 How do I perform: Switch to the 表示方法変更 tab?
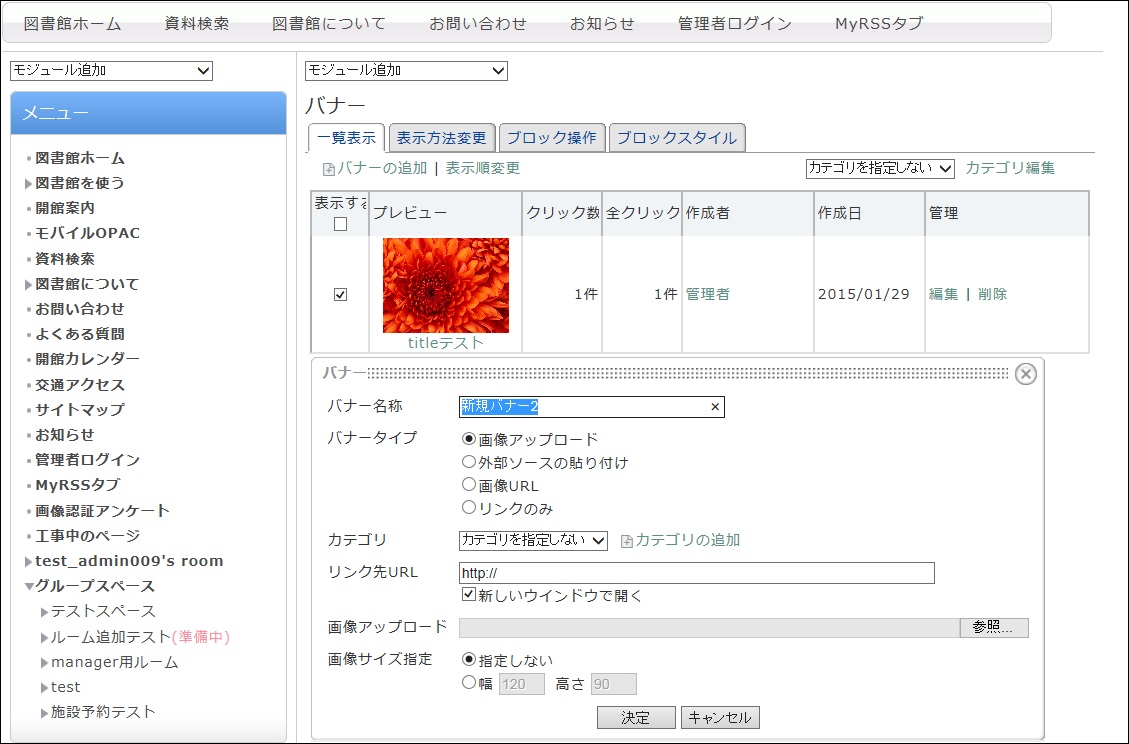(441, 138)
